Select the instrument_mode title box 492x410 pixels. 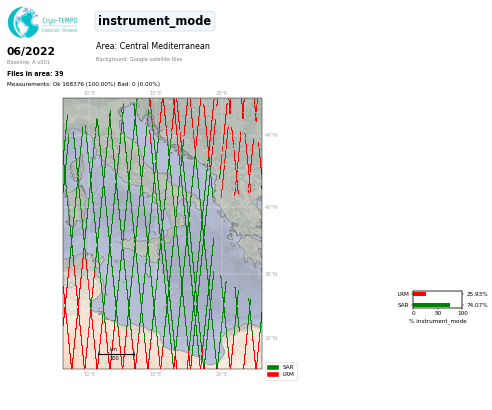tap(155, 21)
